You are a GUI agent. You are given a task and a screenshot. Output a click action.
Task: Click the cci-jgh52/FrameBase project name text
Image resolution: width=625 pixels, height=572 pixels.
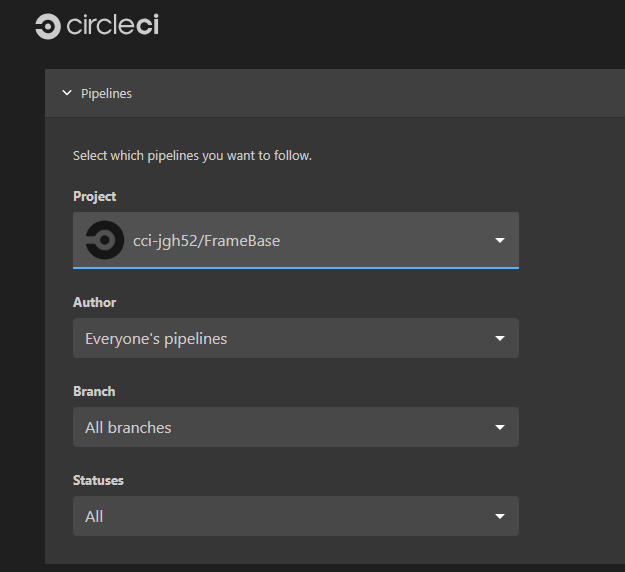click(206, 241)
